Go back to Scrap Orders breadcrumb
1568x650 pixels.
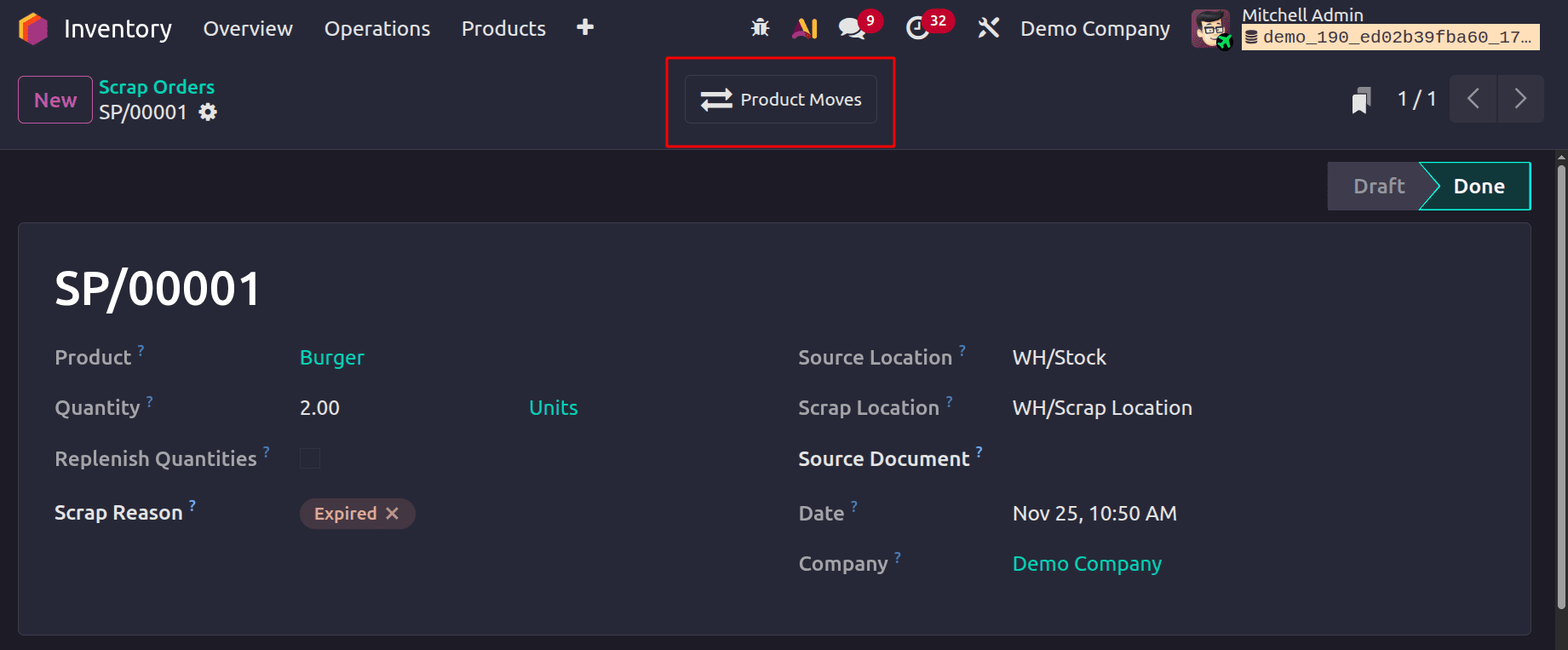[x=157, y=87]
